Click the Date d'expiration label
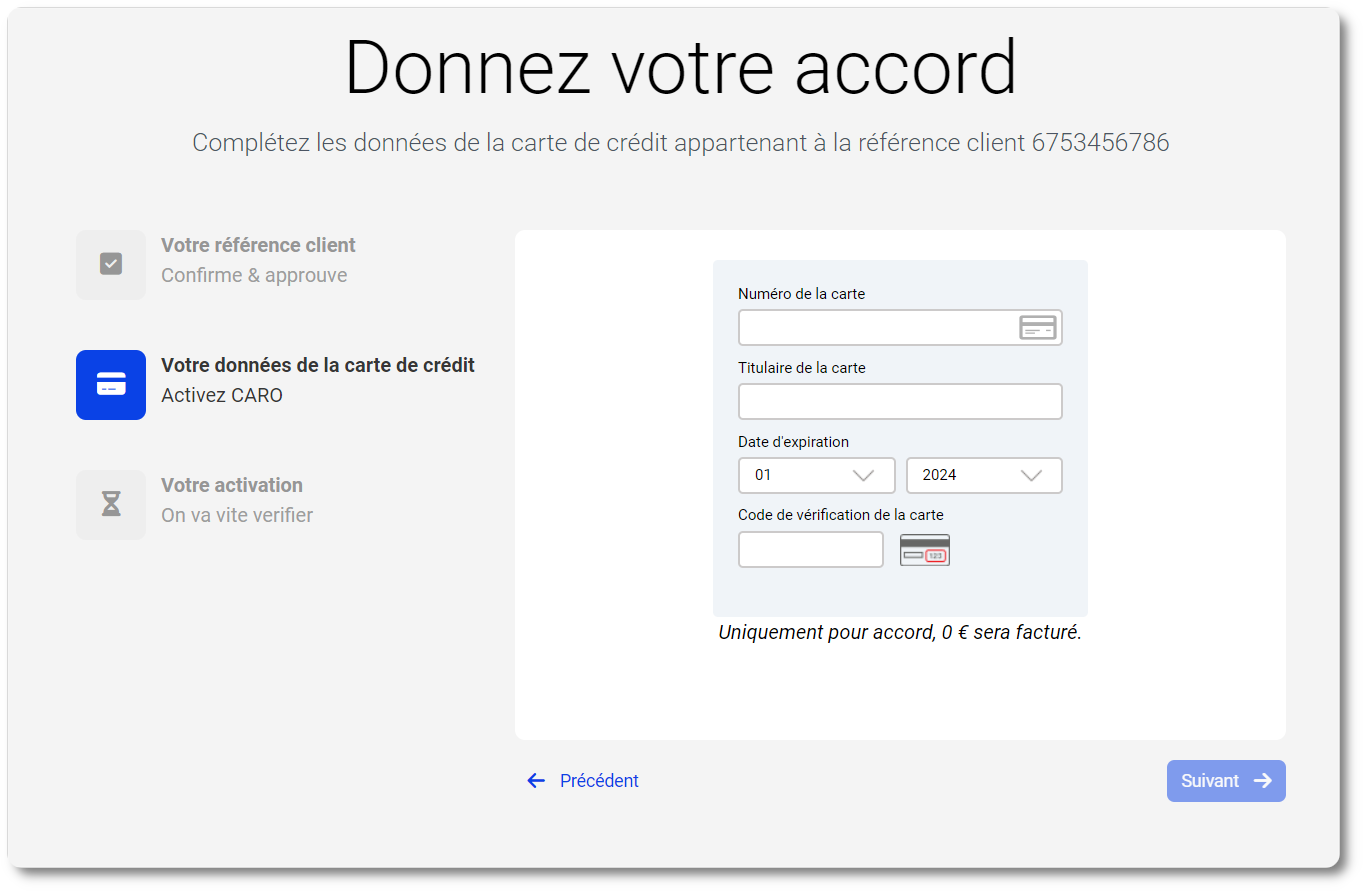This screenshot has height=891, width=1363. [x=793, y=442]
